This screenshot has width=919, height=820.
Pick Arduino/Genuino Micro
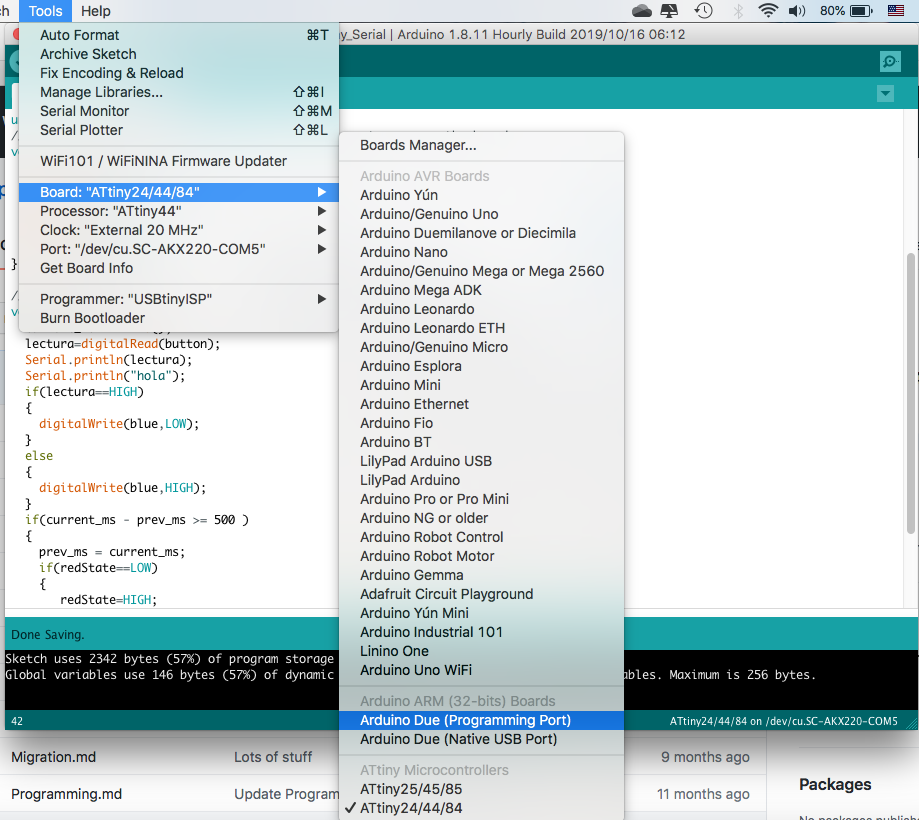pos(481,347)
